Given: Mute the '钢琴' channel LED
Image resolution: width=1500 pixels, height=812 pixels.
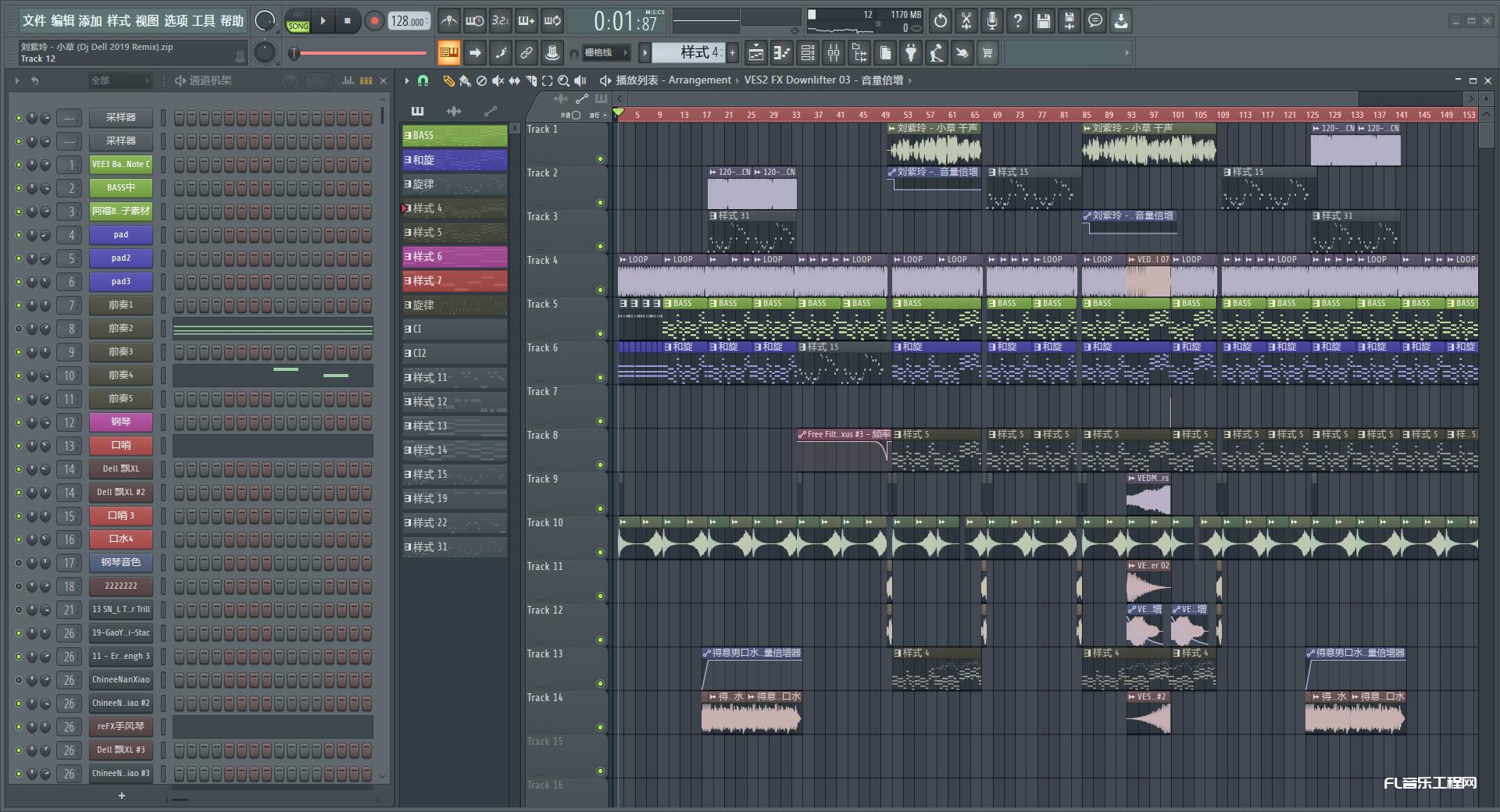Looking at the screenshot, I should [x=19, y=422].
